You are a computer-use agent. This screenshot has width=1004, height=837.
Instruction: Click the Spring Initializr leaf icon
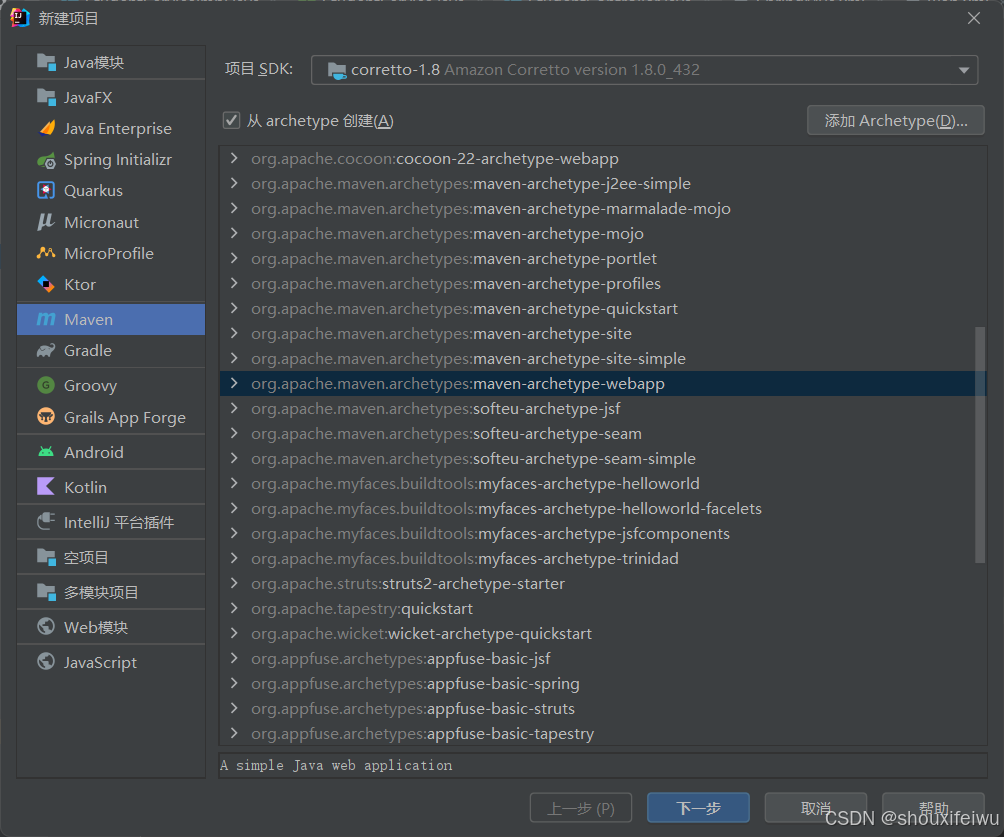(x=46, y=160)
